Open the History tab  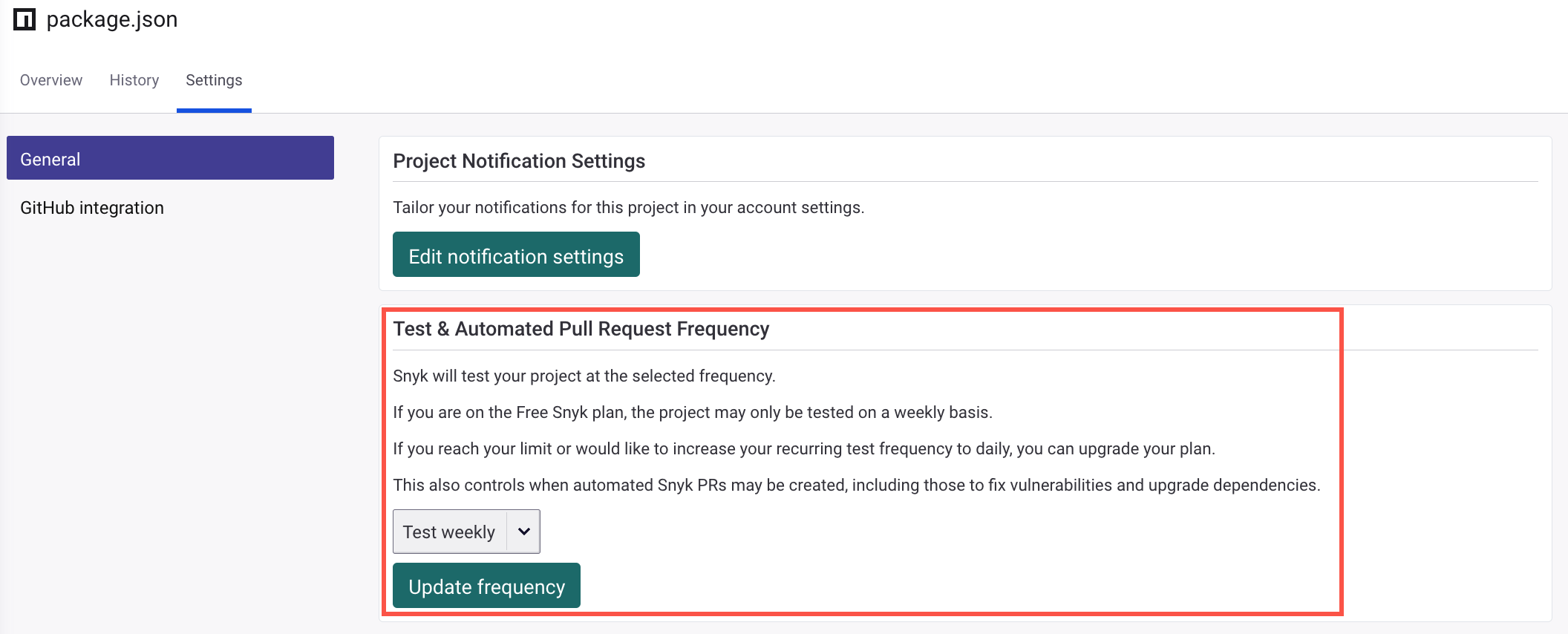pos(134,80)
